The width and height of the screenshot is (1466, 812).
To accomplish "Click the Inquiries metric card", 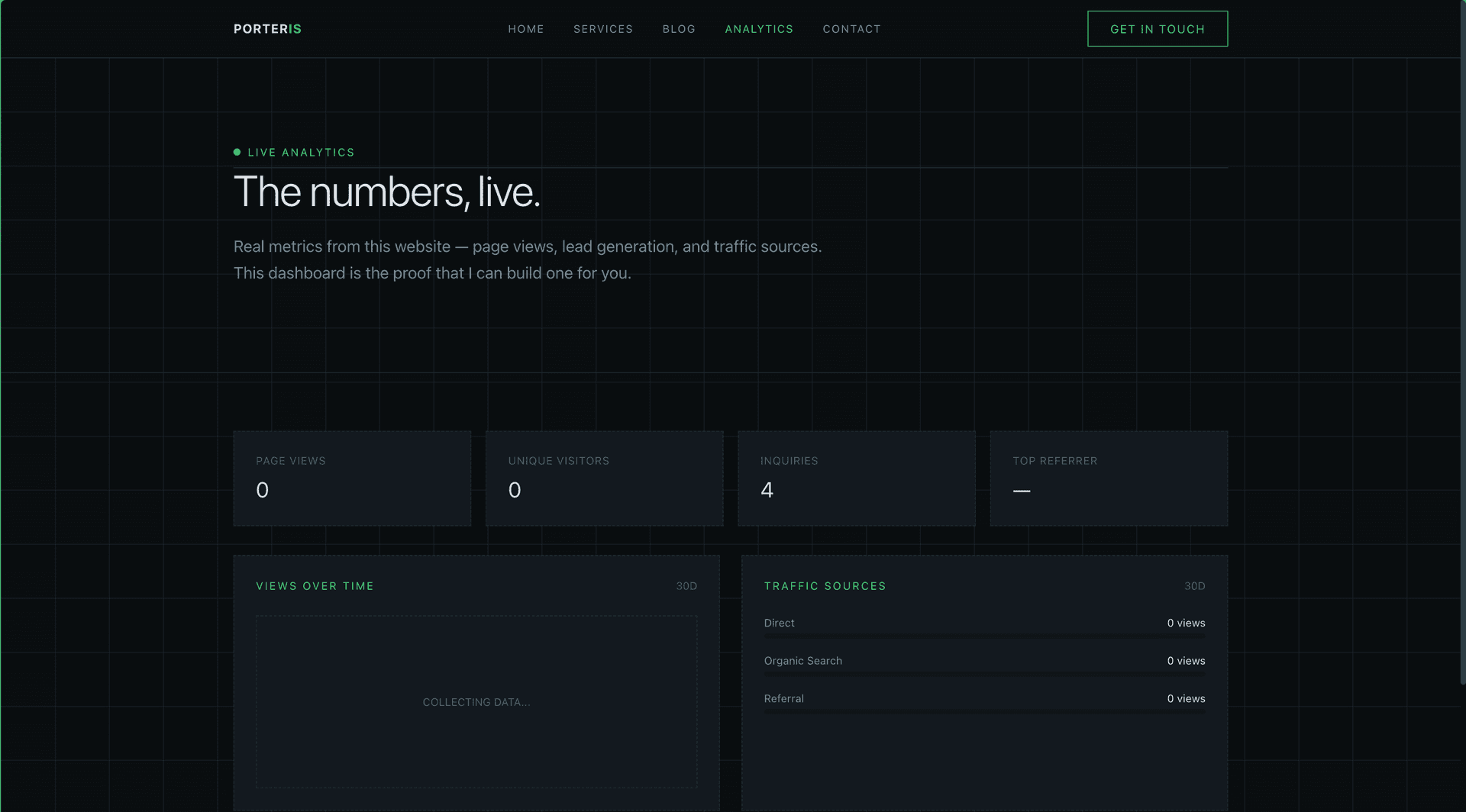I will 856,478.
